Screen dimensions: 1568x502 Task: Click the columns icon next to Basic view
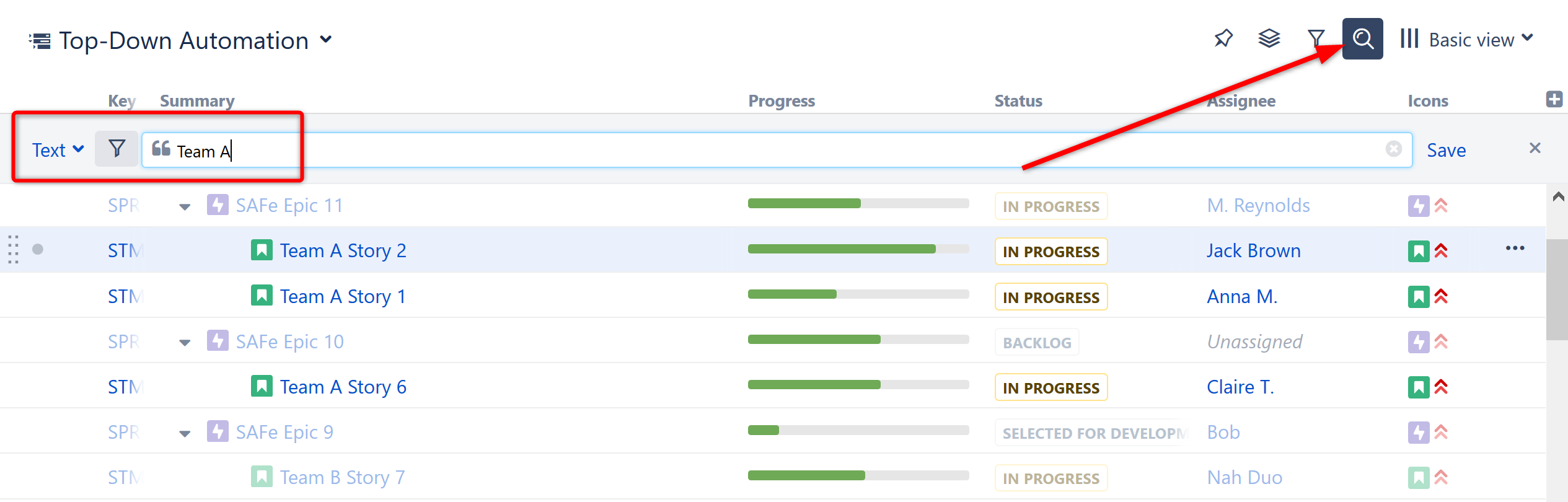point(1409,38)
